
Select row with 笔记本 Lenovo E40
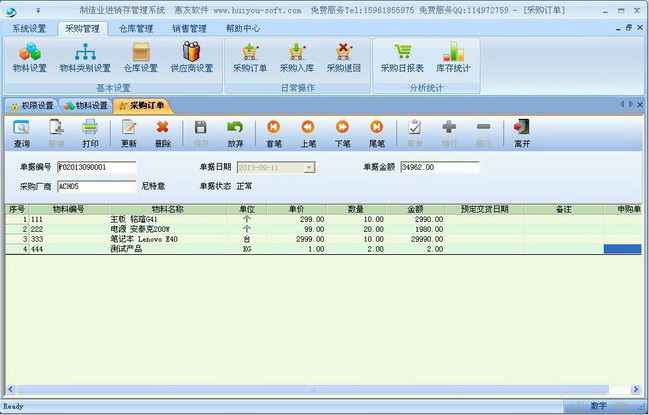pyautogui.click(x=323, y=239)
